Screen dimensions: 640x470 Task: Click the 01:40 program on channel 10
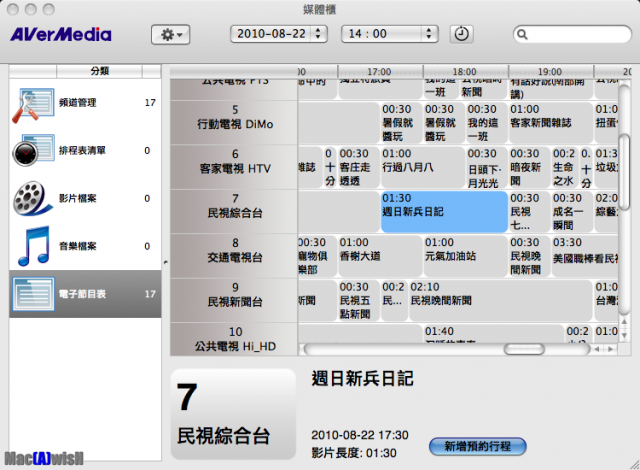493,334
